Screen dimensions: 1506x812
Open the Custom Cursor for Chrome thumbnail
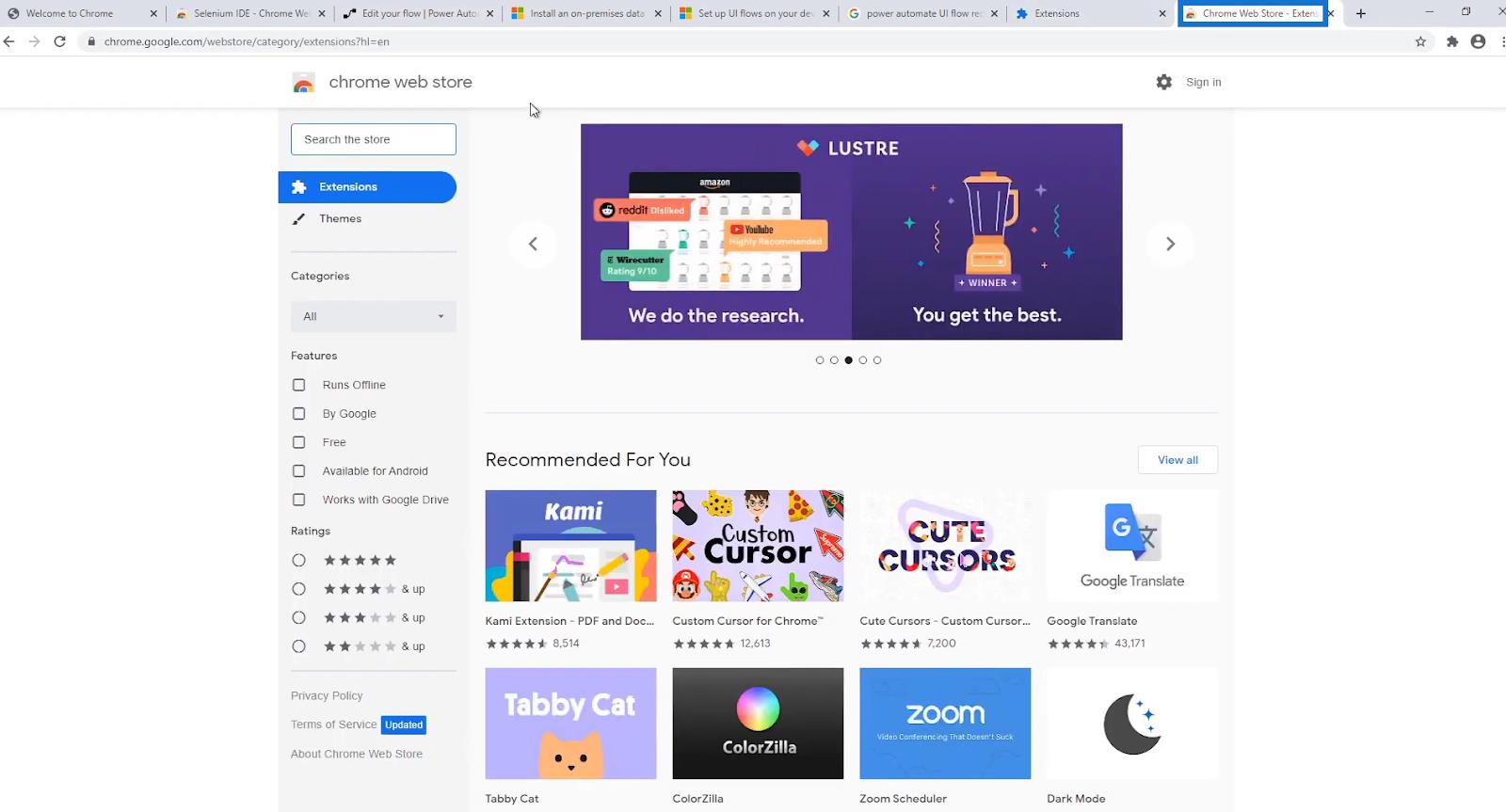click(x=758, y=546)
